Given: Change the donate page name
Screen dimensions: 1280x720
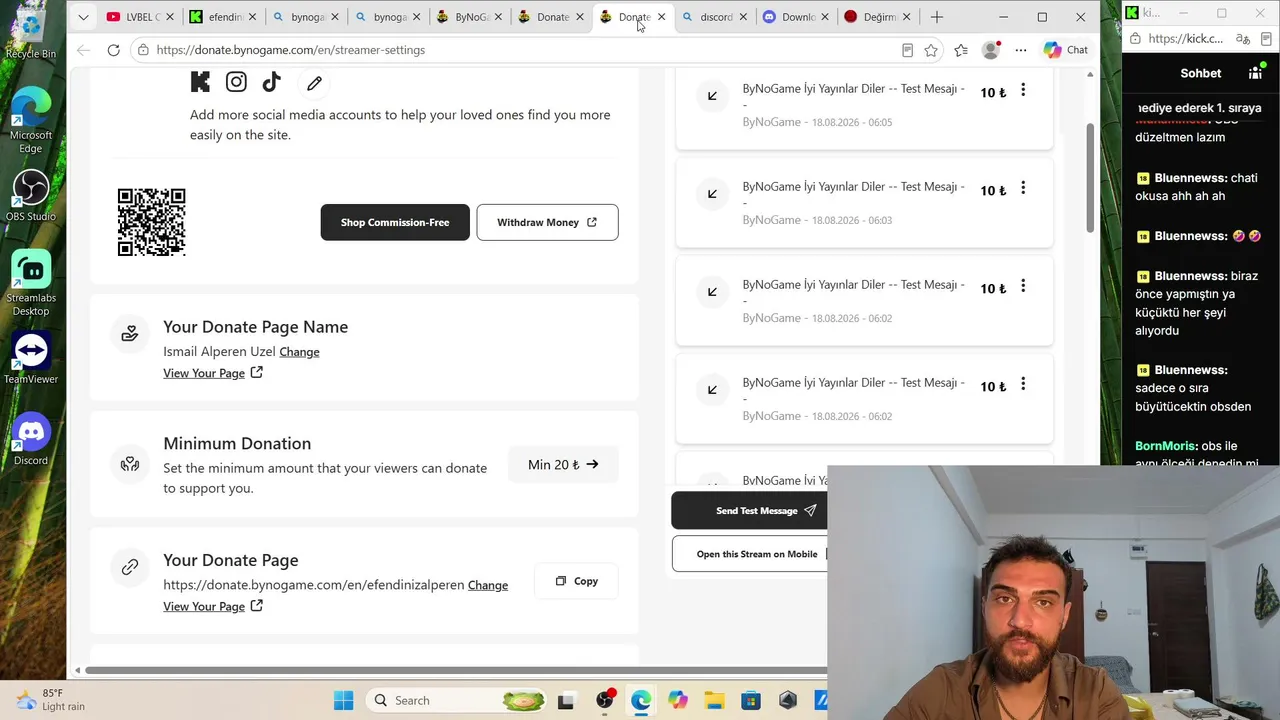Looking at the screenshot, I should coord(299,352).
